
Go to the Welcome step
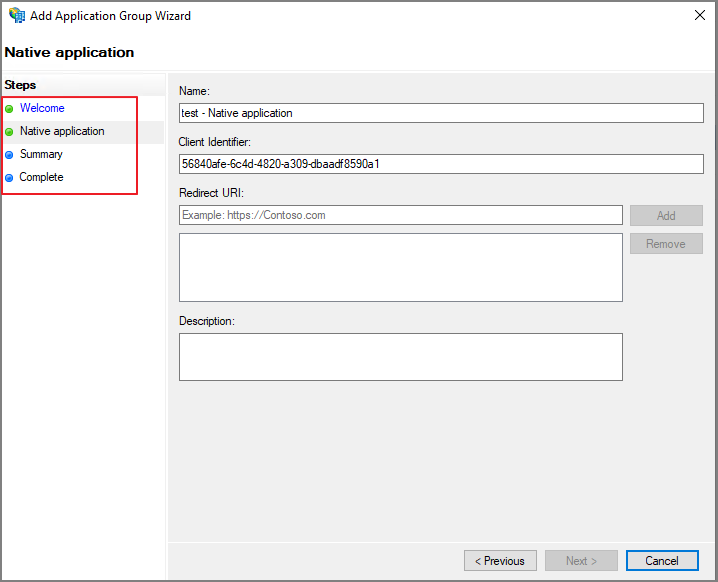coord(42,108)
